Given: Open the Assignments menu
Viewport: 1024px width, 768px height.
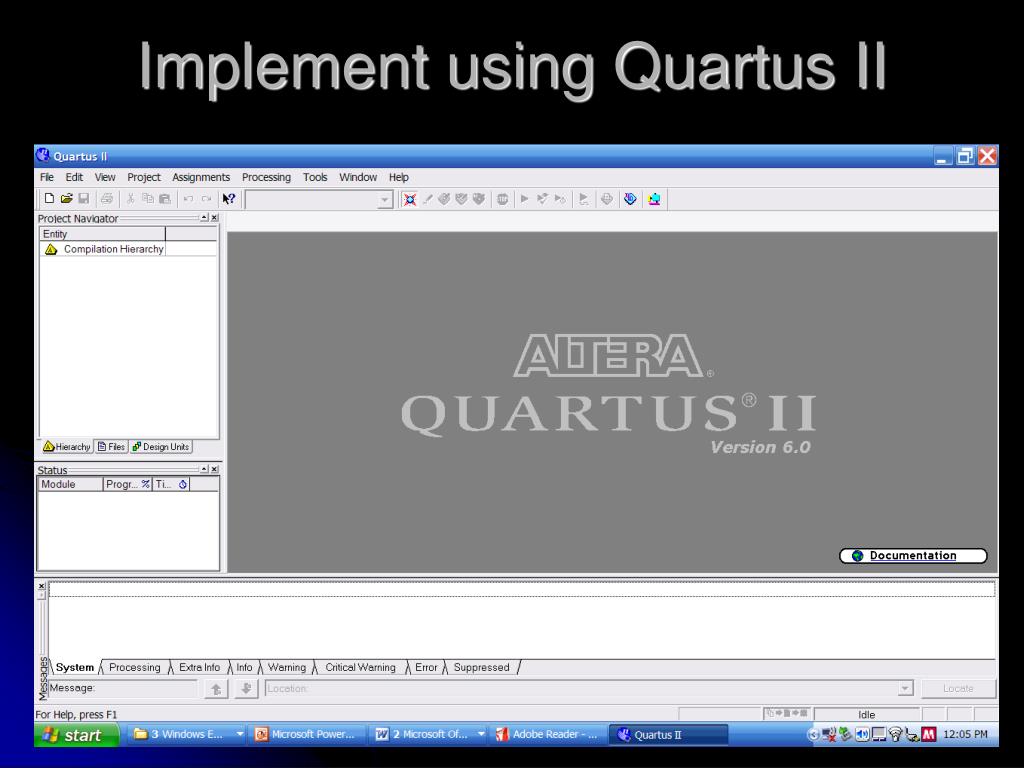Looking at the screenshot, I should [201, 177].
